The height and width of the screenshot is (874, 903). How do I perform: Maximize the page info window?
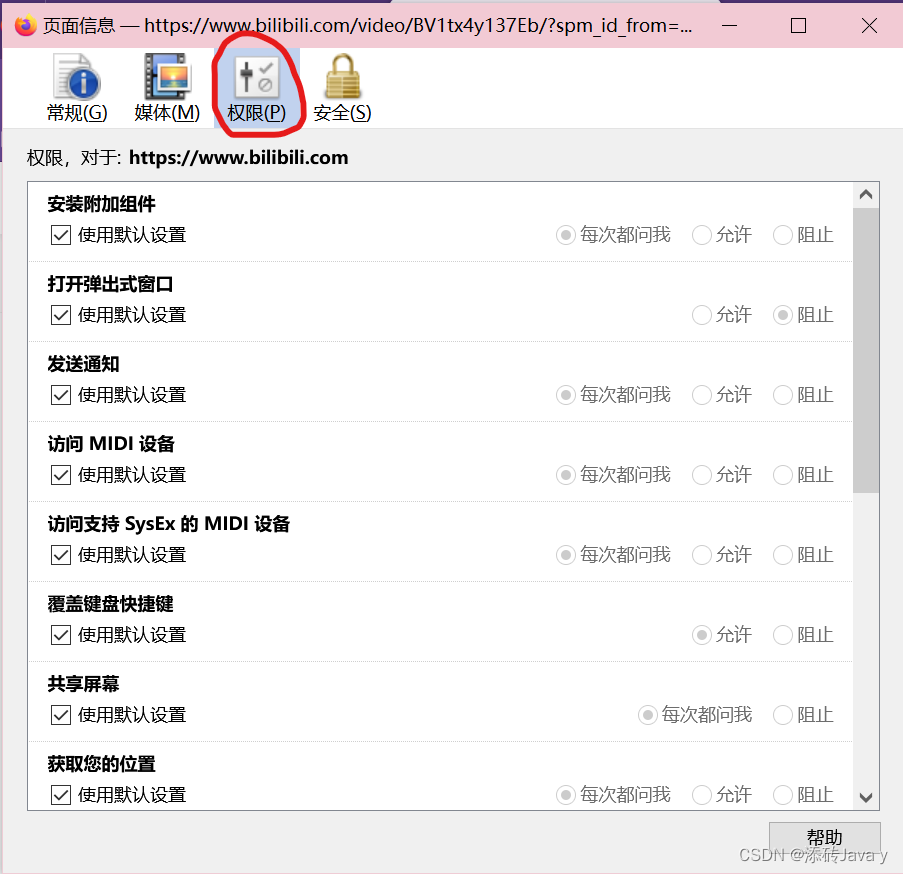click(x=798, y=25)
